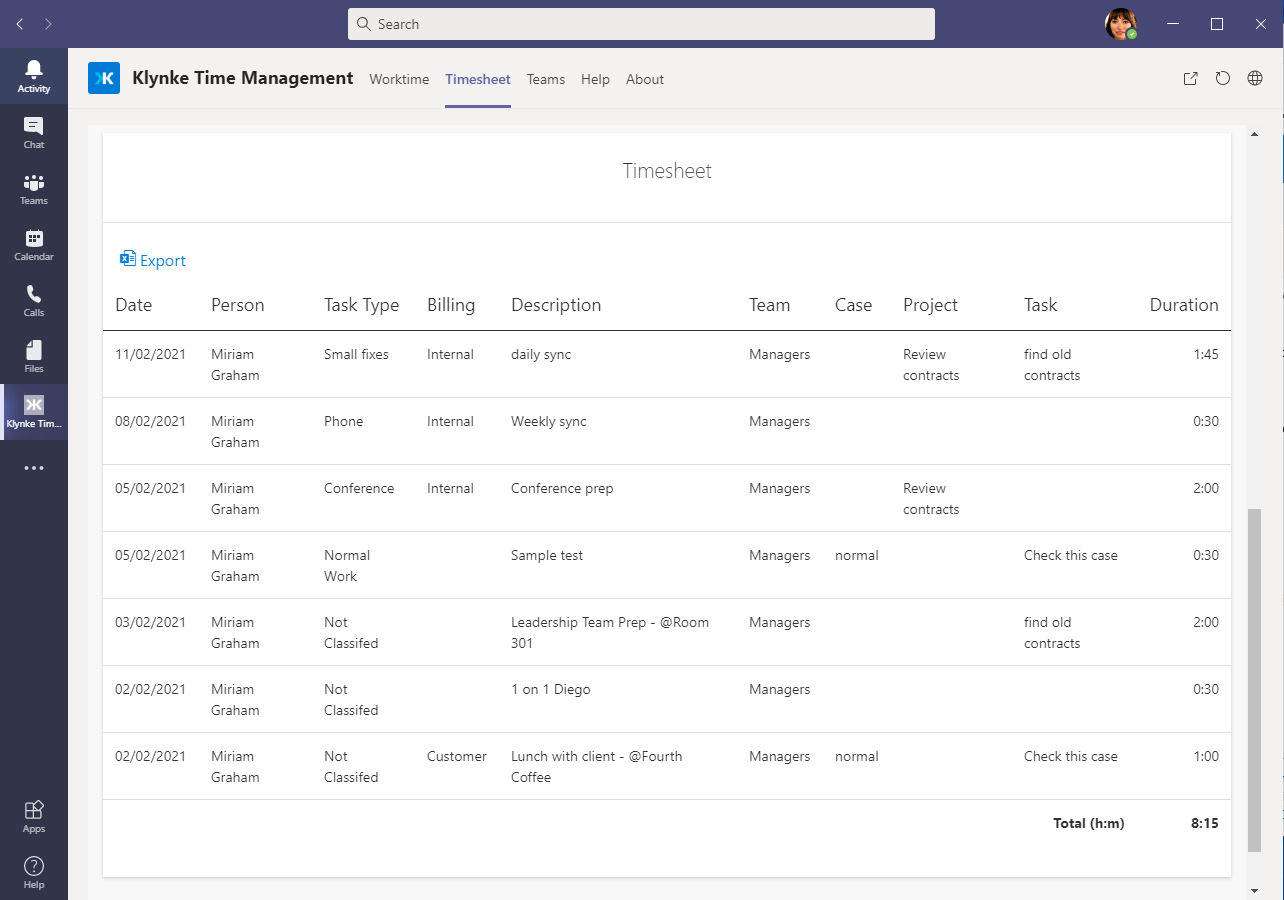Open the more apps ellipsis in sidebar
The height and width of the screenshot is (900, 1284).
[34, 468]
